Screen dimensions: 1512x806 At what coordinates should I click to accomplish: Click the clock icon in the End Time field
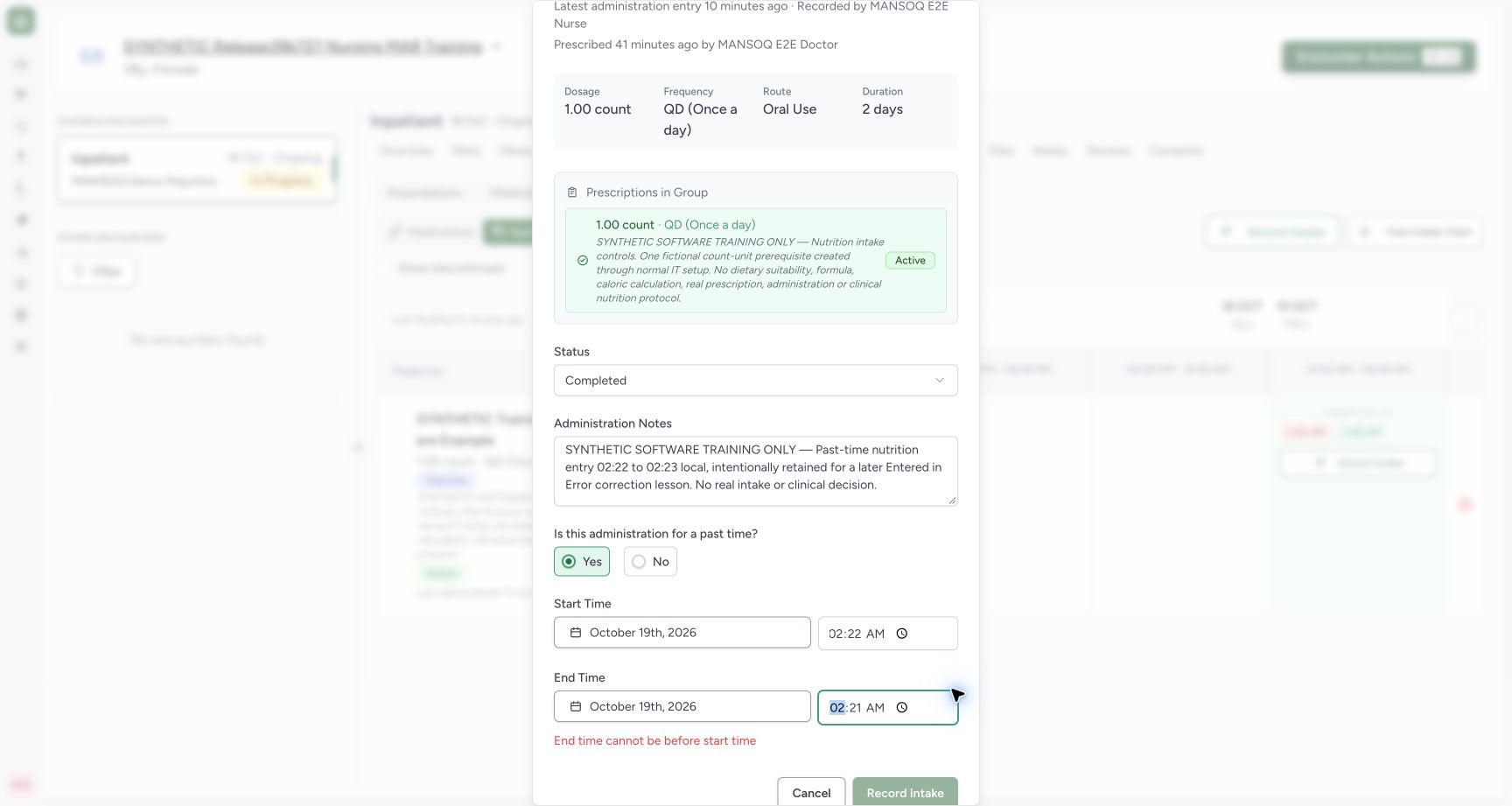(902, 707)
